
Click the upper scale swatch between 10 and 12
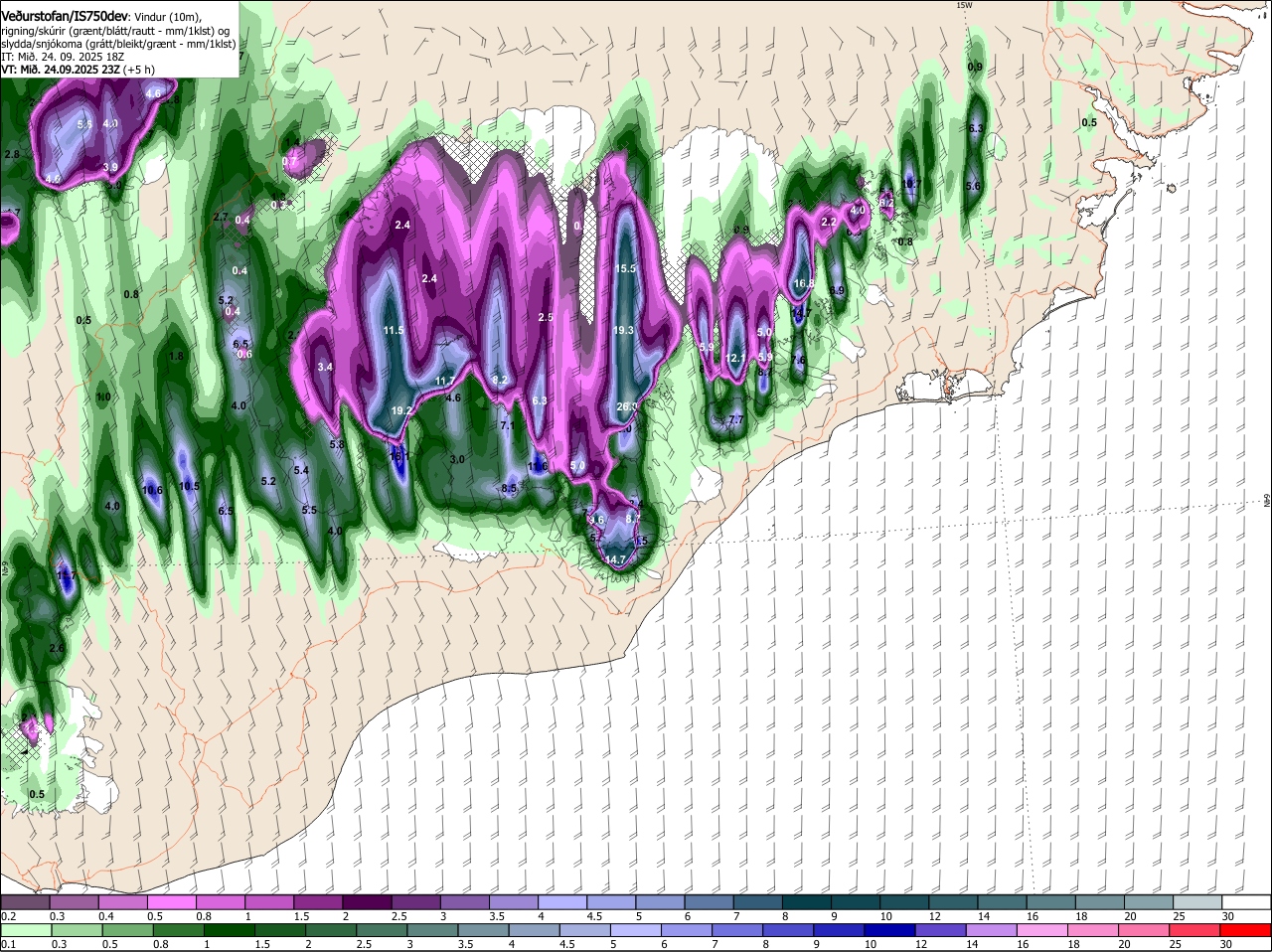pos(905,902)
